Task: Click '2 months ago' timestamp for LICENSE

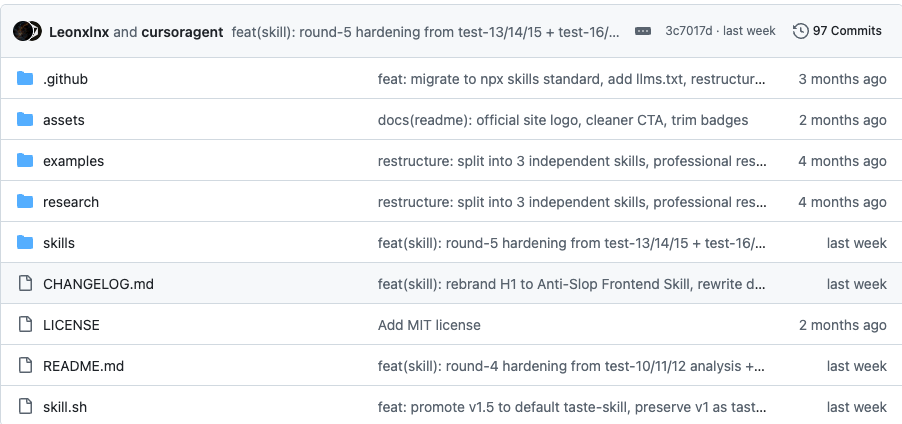Action: point(842,325)
